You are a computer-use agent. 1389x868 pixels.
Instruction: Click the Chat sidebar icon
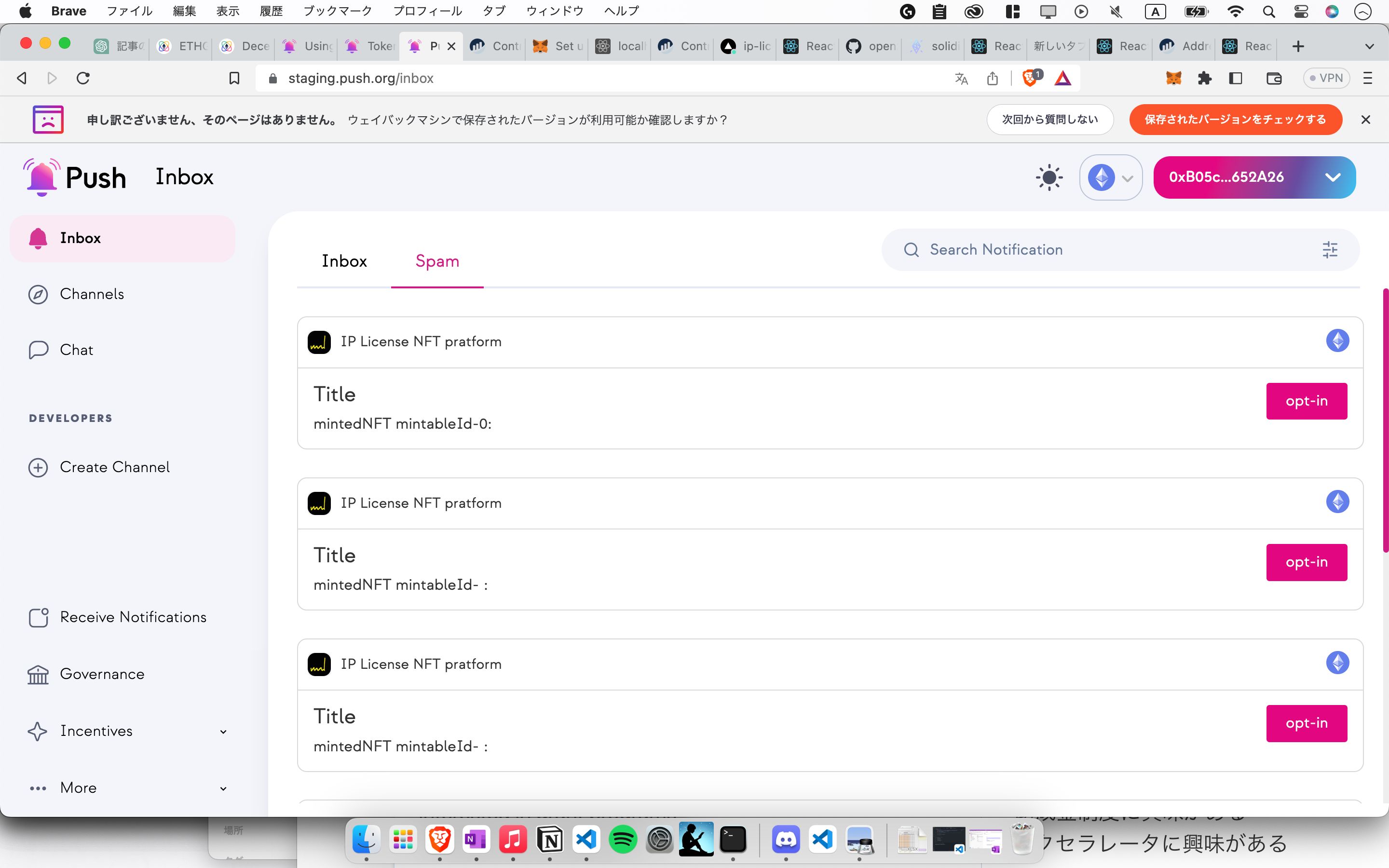click(37, 349)
